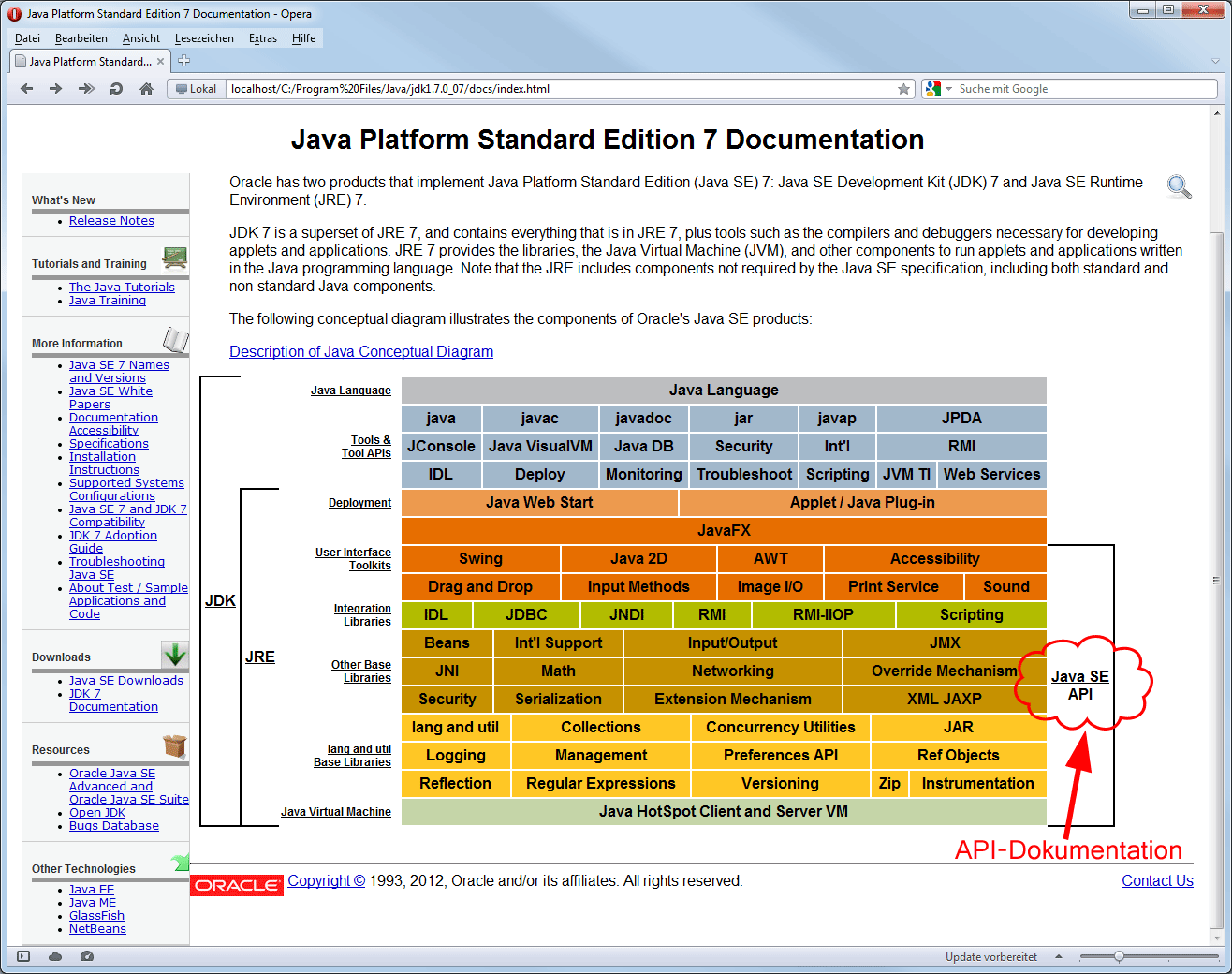
Task: Enable Opera Turbo with the speedometer icon
Action: point(86,956)
